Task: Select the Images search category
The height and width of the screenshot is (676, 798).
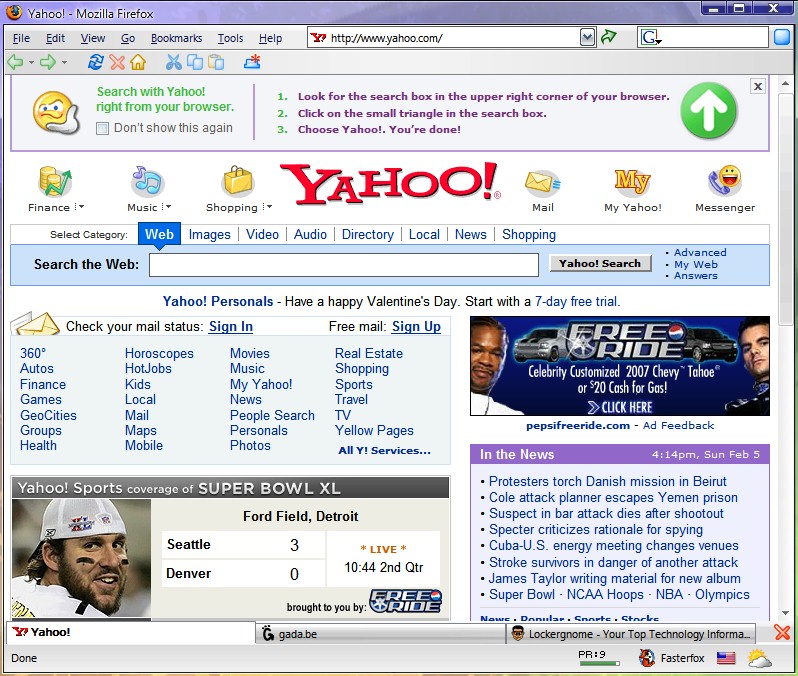Action: click(x=209, y=234)
